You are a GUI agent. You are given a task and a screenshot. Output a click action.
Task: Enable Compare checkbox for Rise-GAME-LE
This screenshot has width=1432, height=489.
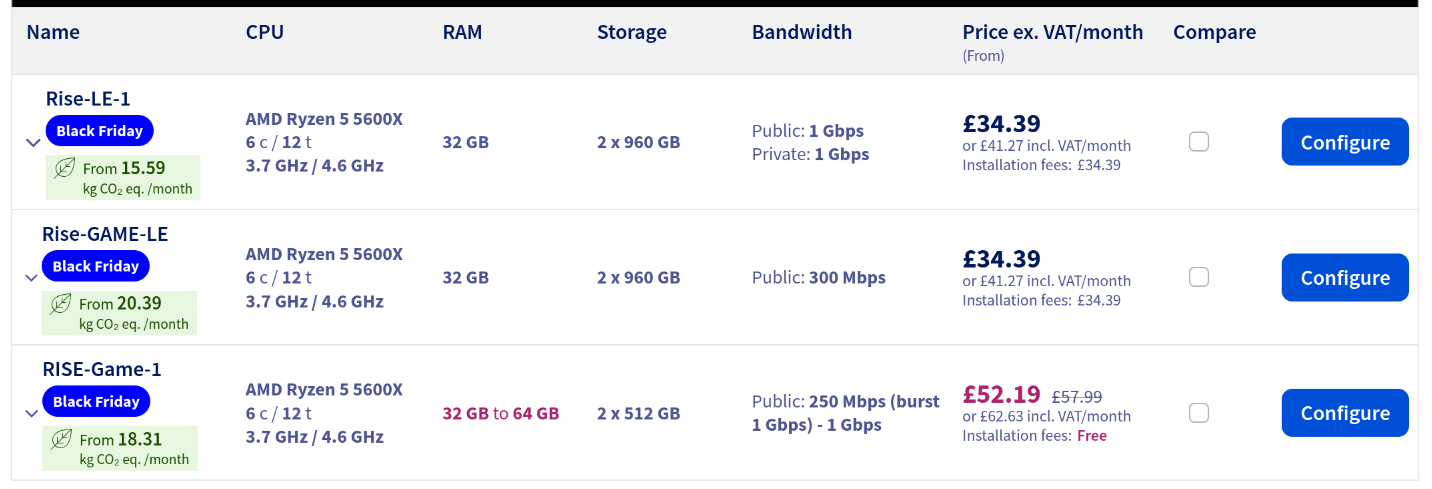pos(1199,276)
